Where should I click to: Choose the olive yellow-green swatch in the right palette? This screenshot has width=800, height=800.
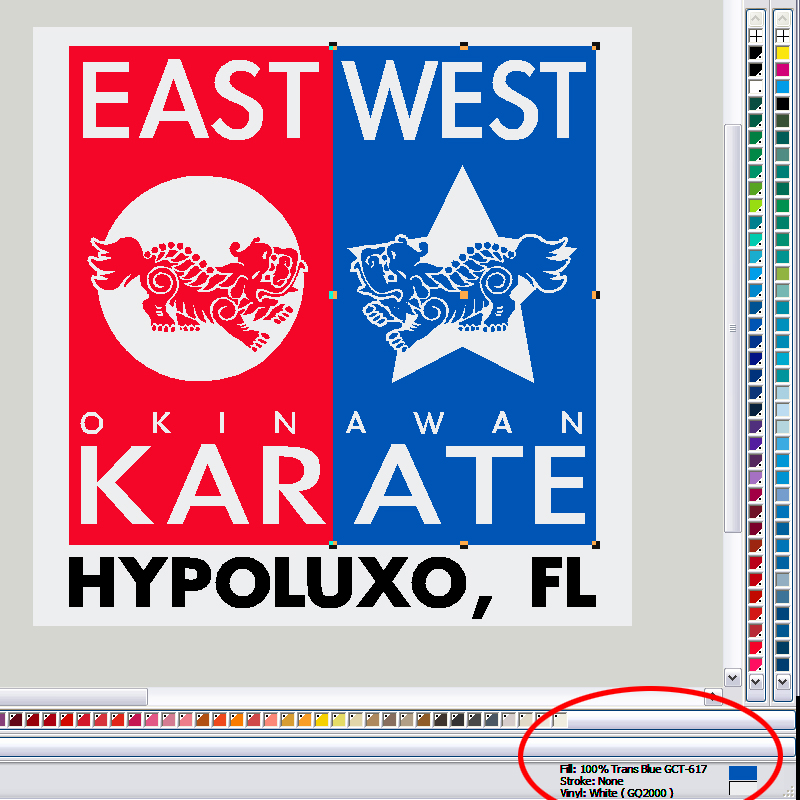(782, 273)
